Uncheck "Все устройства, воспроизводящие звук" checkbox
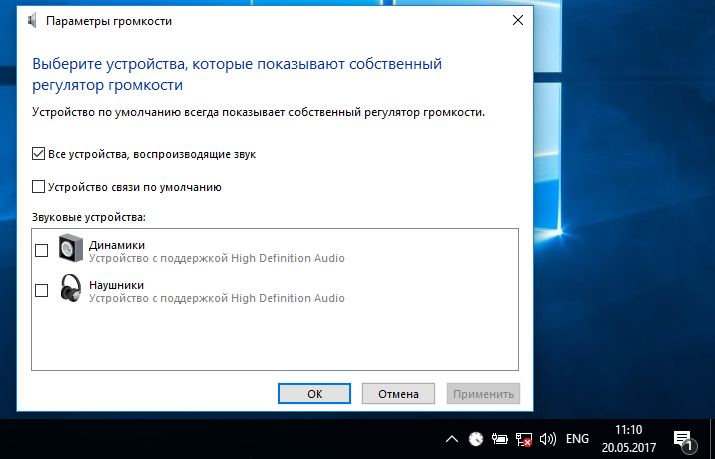Viewport: 715px width, 459px height. click(38, 154)
